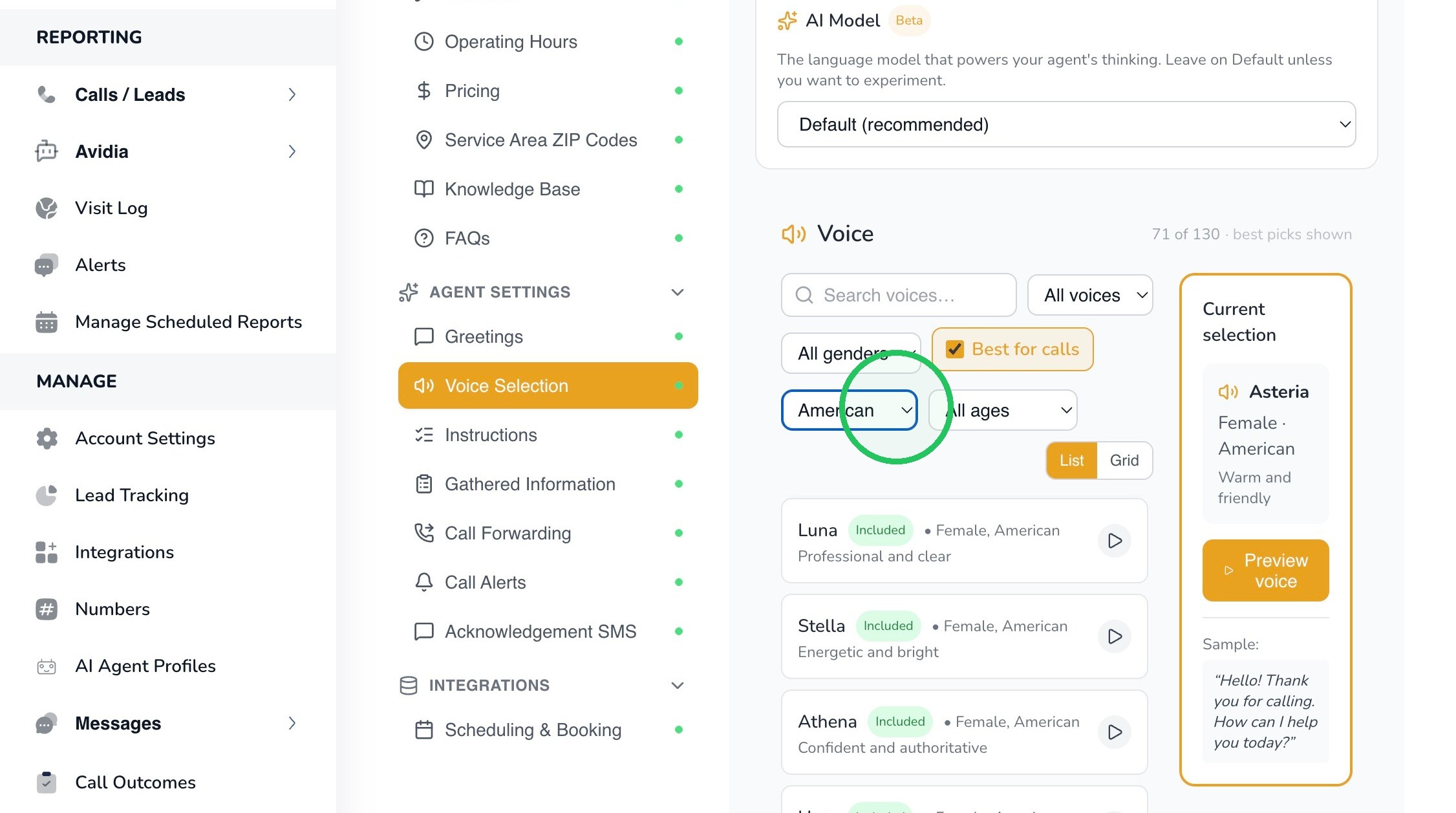The width and height of the screenshot is (1456, 813).
Task: Collapse the Agent Settings section
Action: (678, 292)
